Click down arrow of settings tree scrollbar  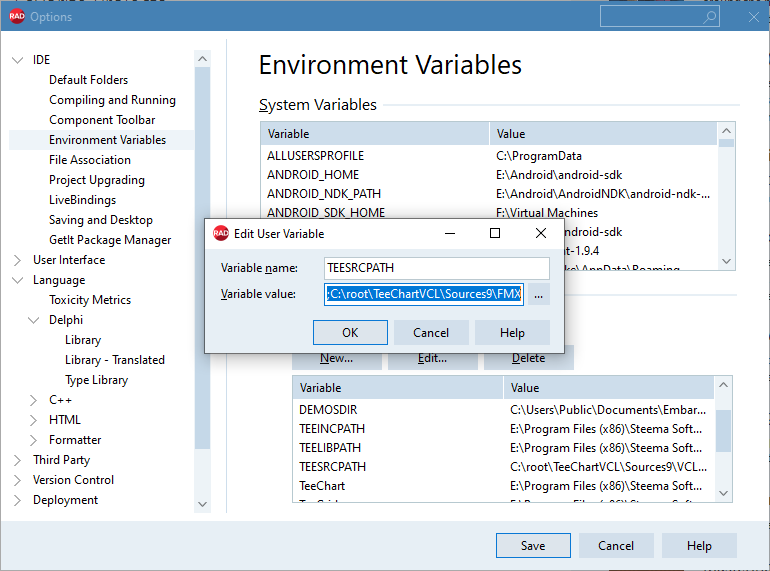pyautogui.click(x=202, y=504)
